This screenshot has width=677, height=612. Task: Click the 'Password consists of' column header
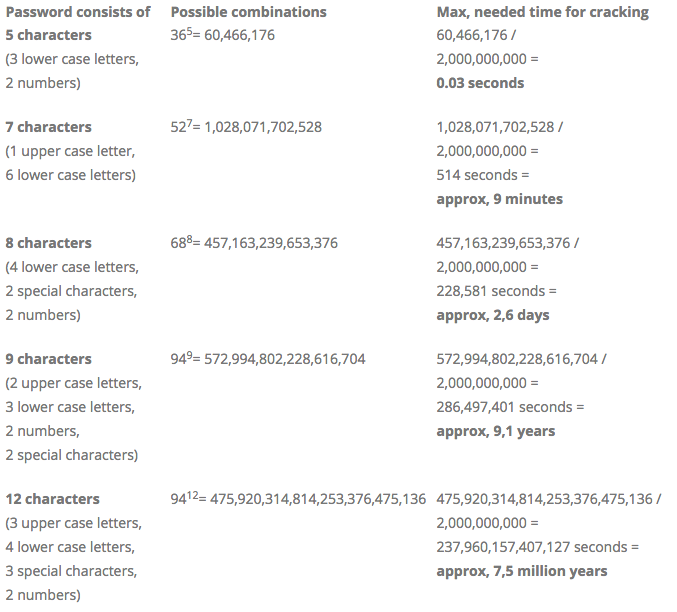[78, 12]
